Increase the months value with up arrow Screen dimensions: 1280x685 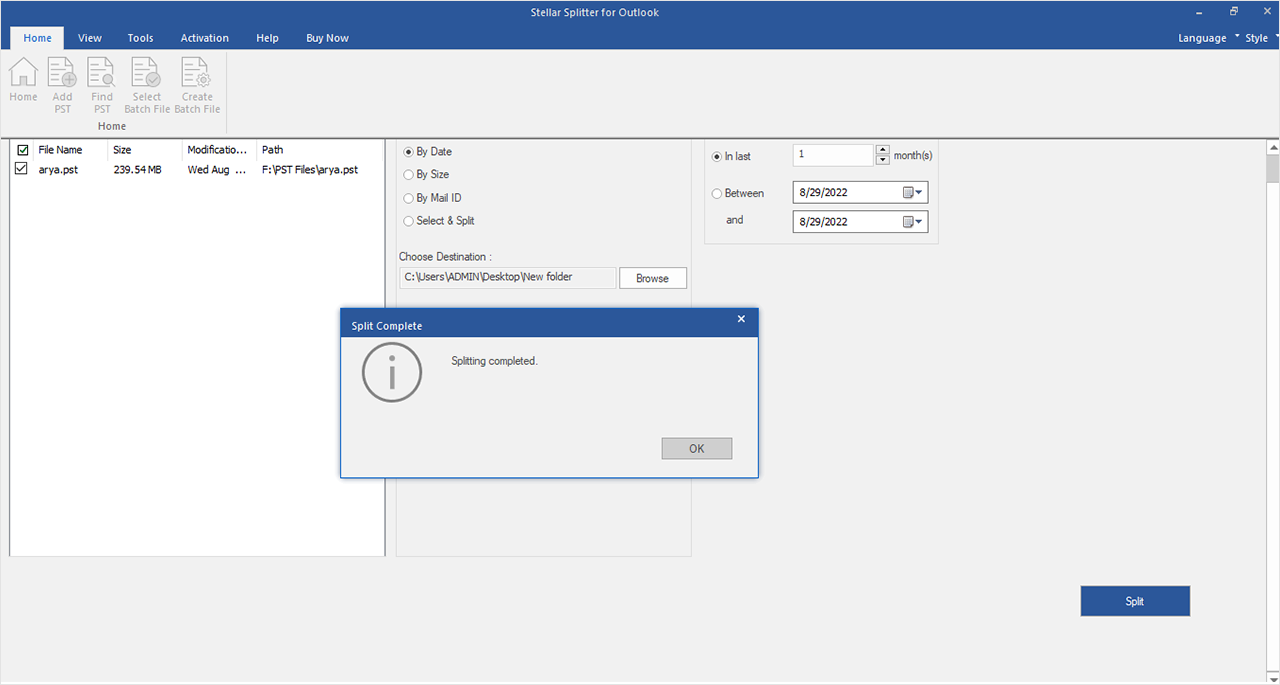pyautogui.click(x=882, y=151)
